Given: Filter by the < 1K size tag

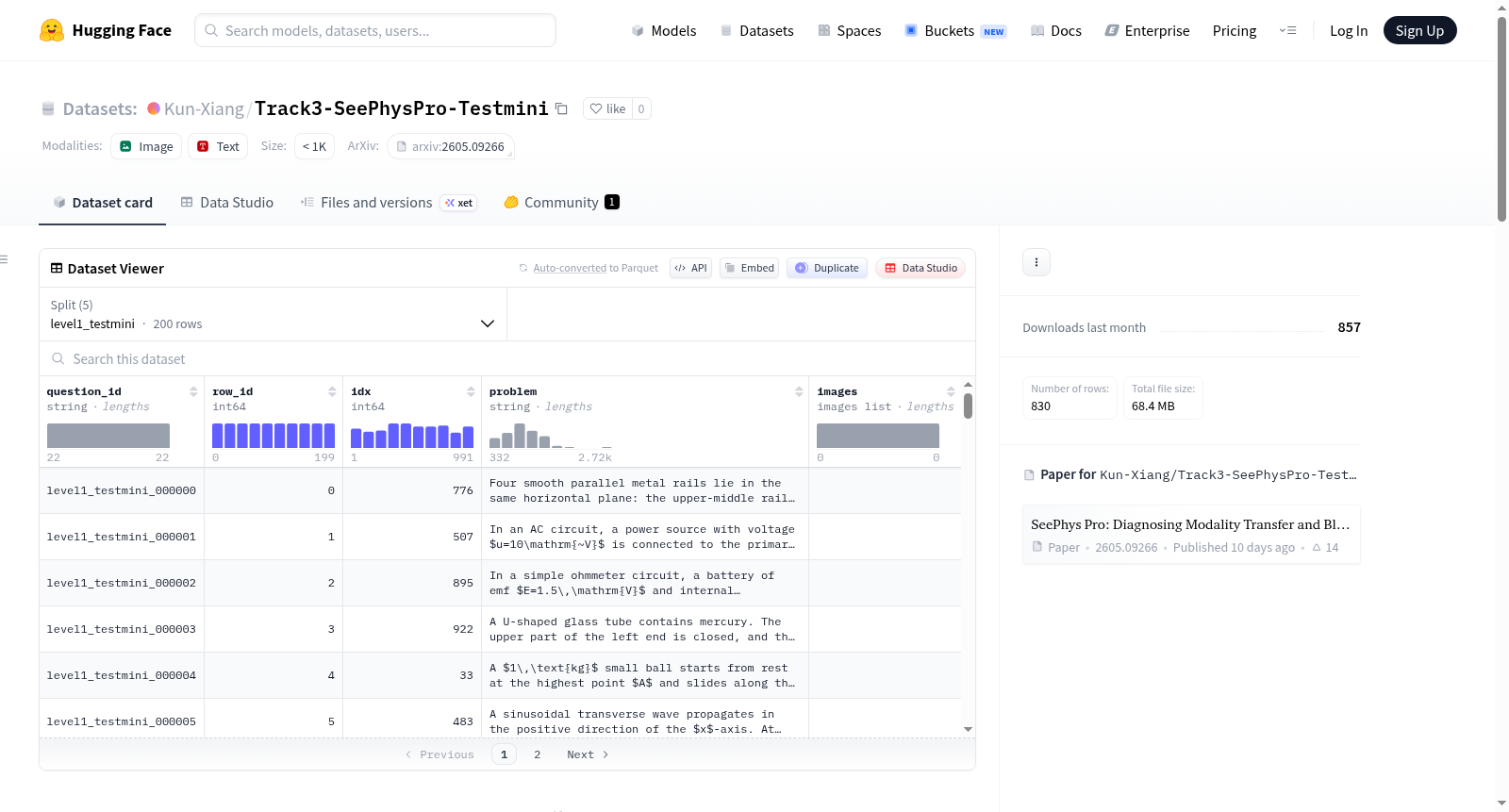Looking at the screenshot, I should tap(315, 146).
